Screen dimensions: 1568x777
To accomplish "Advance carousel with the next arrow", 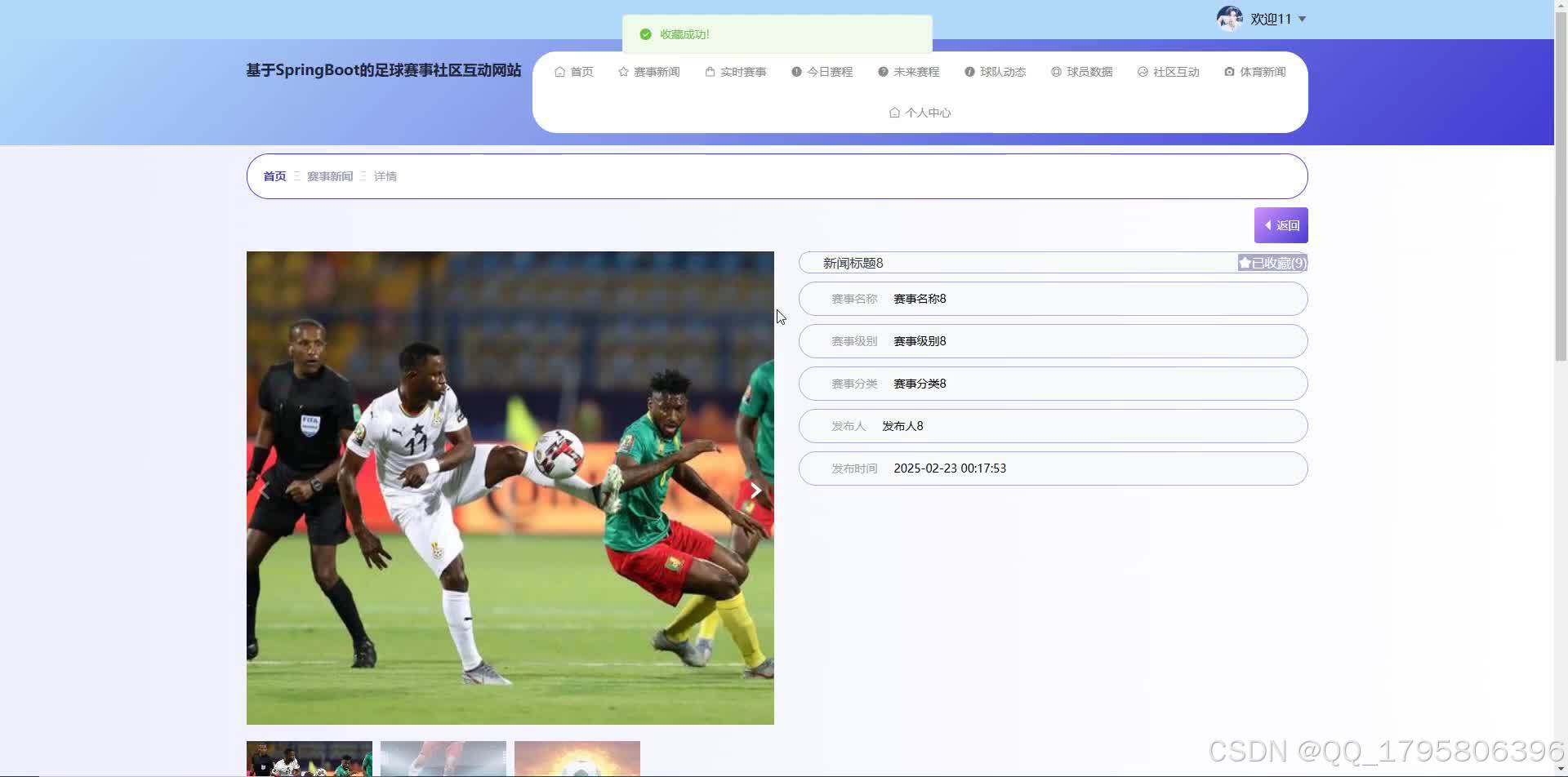I will click(755, 490).
